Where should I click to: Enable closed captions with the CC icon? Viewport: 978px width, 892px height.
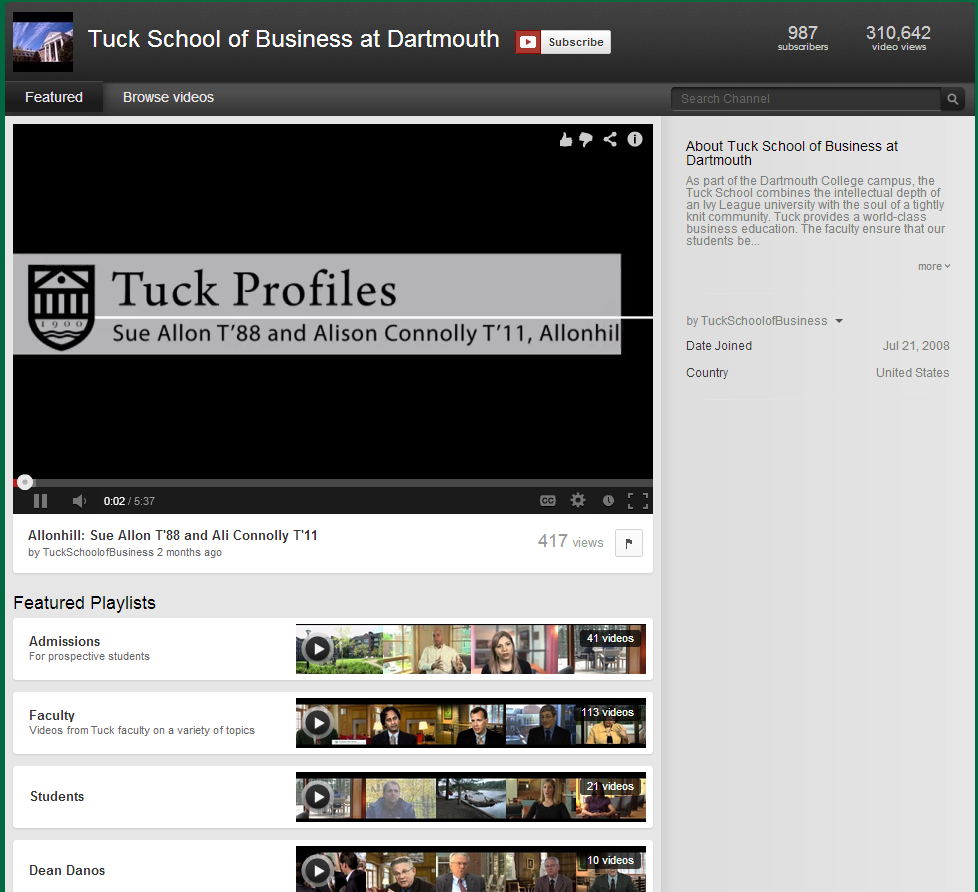coord(548,500)
